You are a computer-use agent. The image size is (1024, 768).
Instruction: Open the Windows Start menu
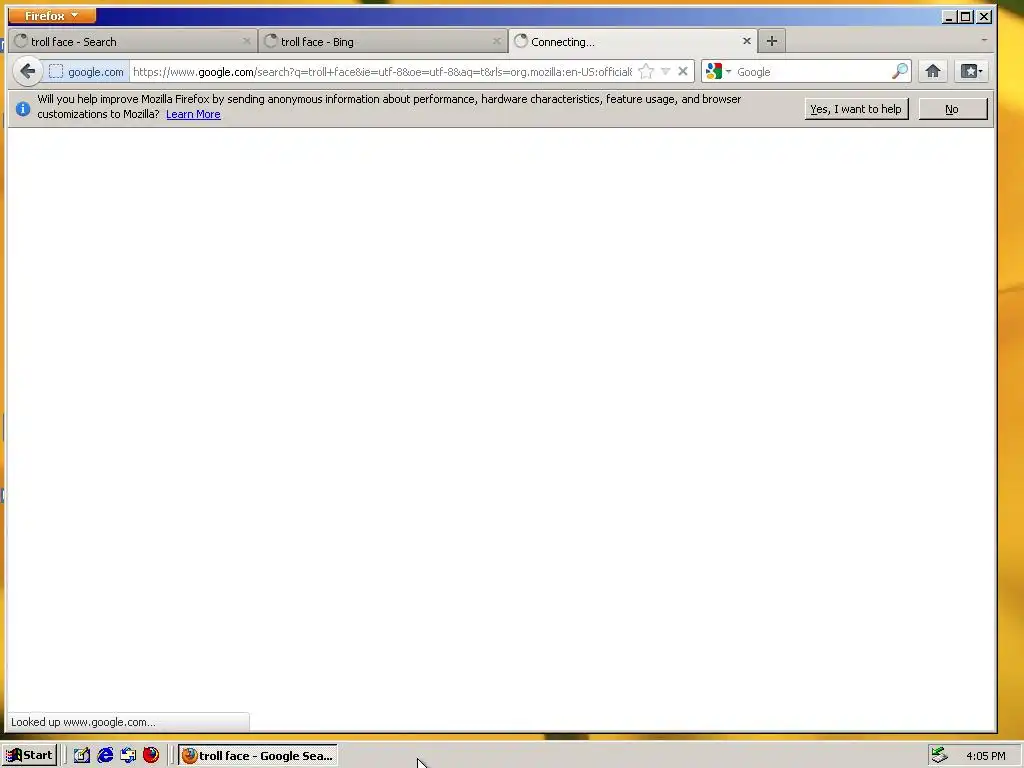pyautogui.click(x=29, y=756)
